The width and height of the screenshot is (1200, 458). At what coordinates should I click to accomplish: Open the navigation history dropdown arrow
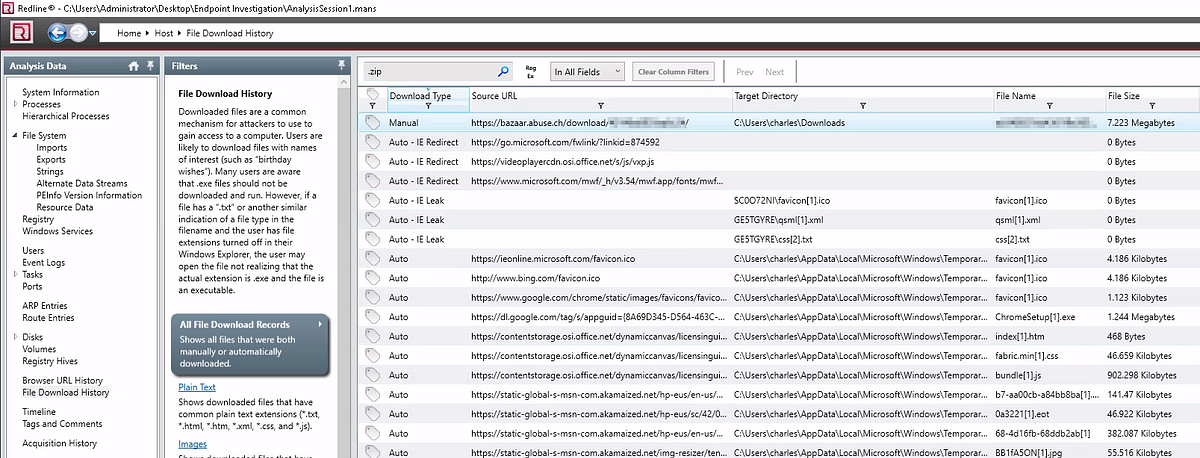93,34
